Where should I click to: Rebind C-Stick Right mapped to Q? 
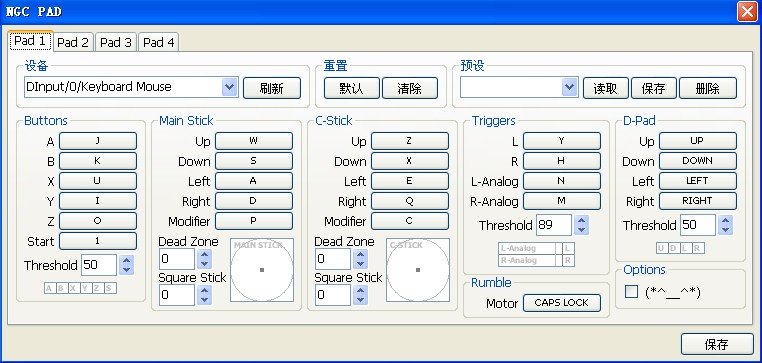point(410,201)
